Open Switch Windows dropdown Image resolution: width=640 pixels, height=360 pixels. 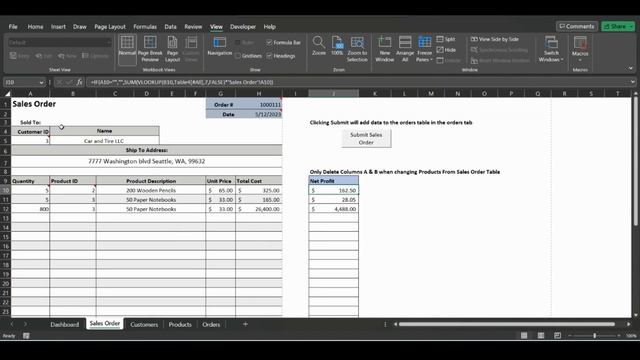click(551, 49)
